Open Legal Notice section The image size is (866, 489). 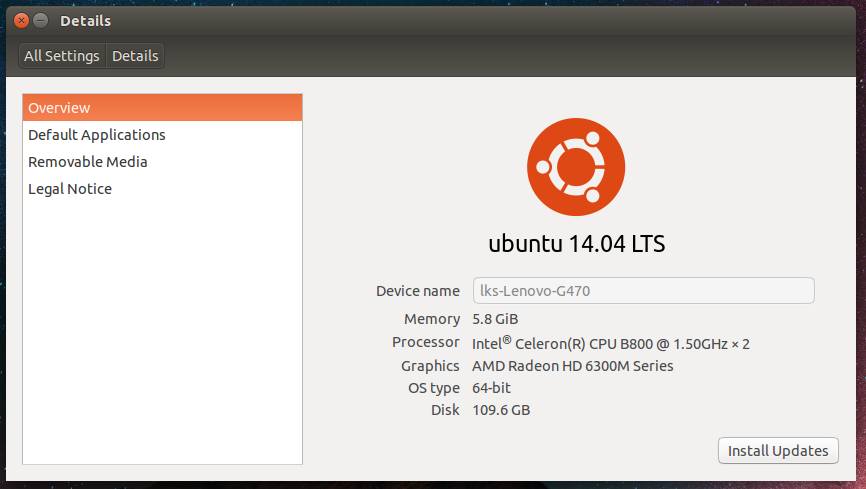[x=162, y=189]
